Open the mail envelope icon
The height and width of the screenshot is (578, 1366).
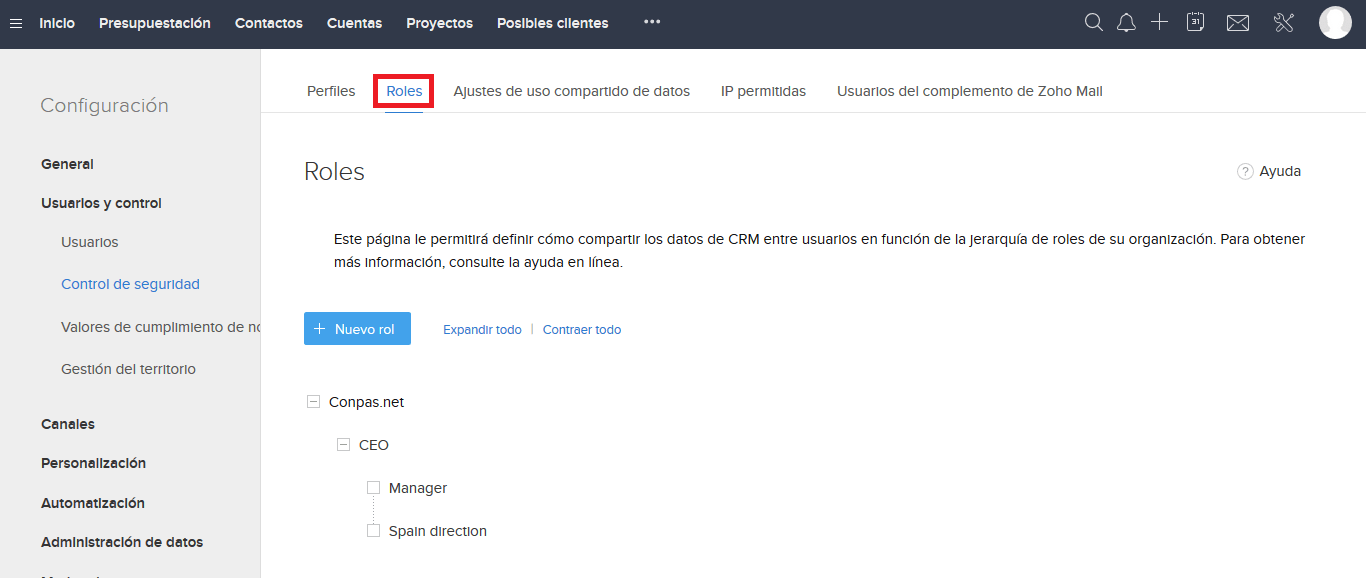[x=1237, y=21]
